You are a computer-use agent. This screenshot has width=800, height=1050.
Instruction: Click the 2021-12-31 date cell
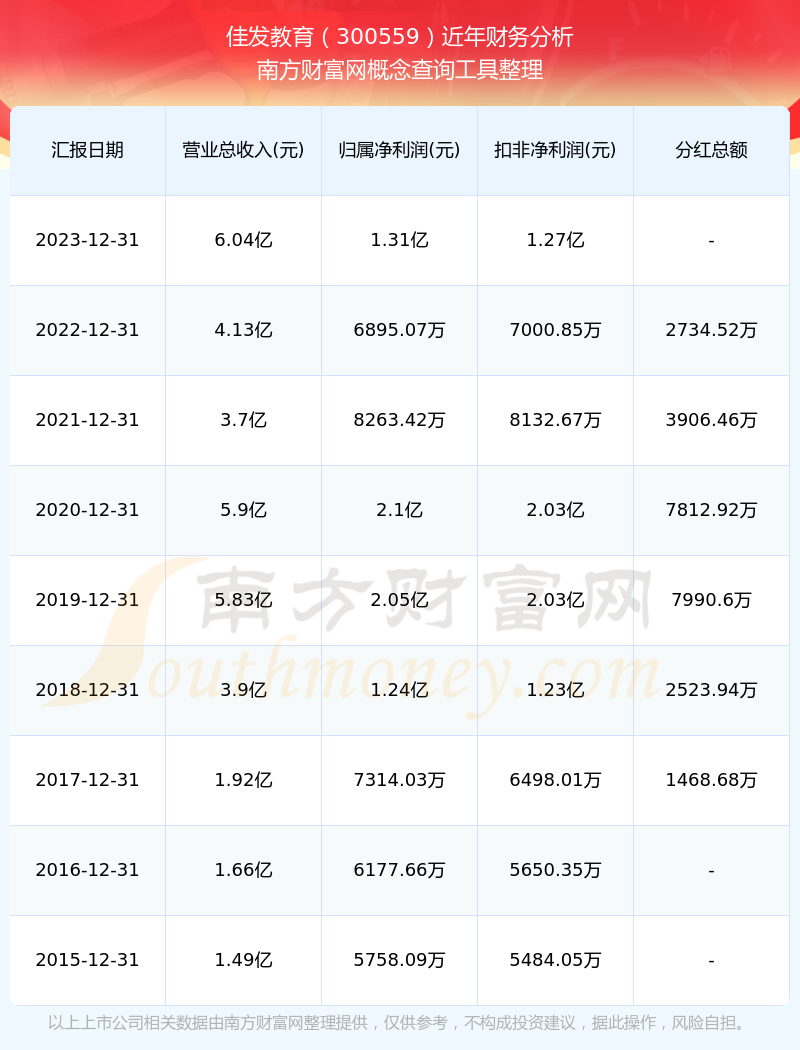click(88, 420)
